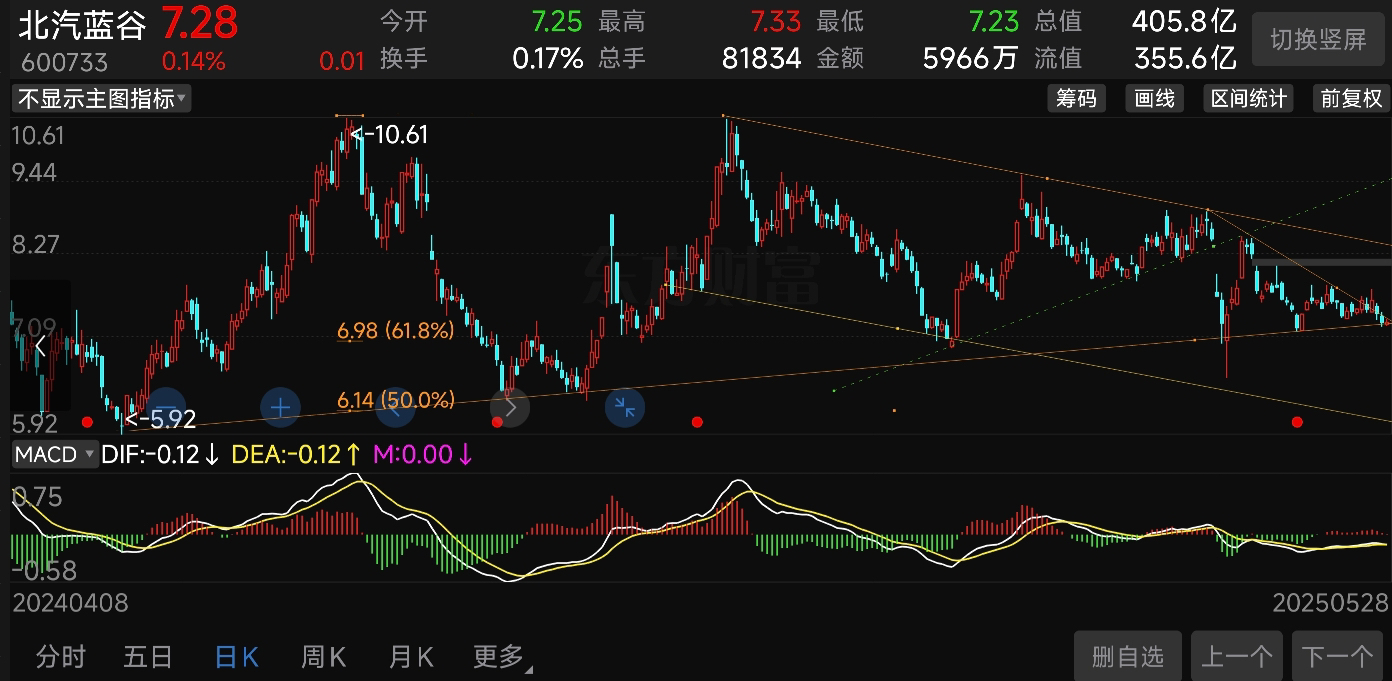The height and width of the screenshot is (681, 1392).
Task: Tap the white back arrow beside the chart
Action: (40, 347)
